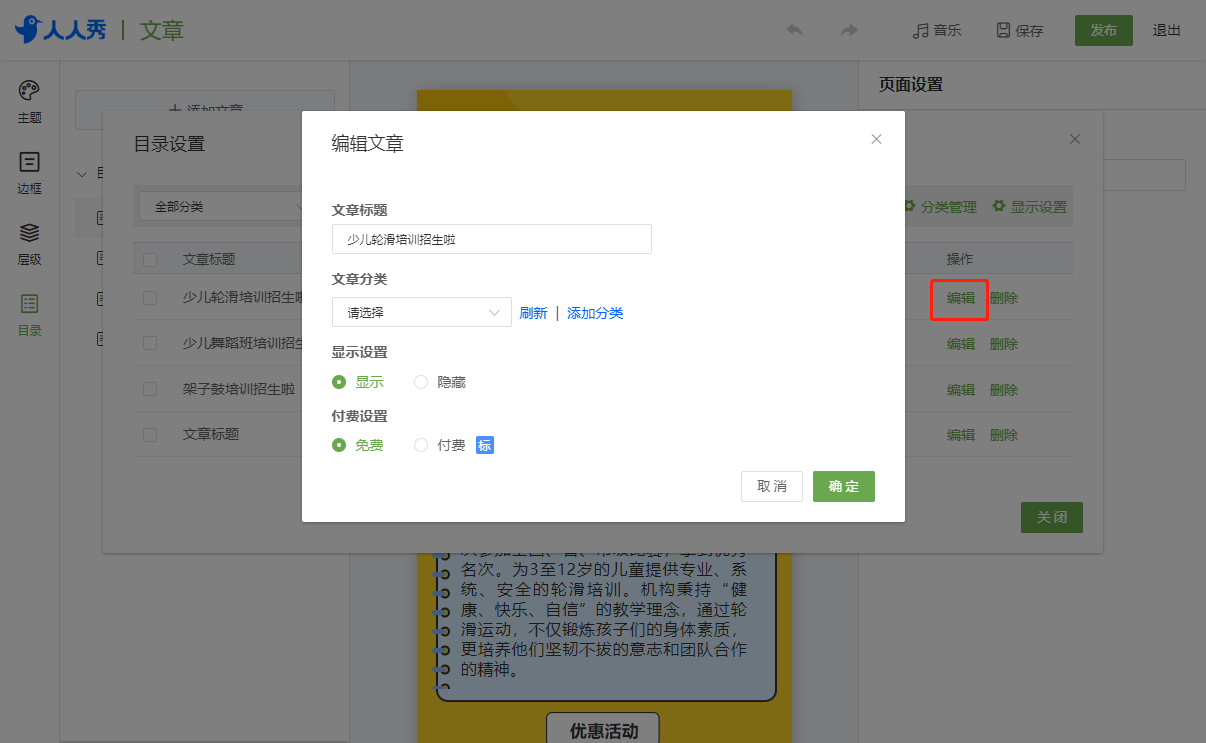Click 删除 for the 少儿舞蹈班 row

(1004, 344)
